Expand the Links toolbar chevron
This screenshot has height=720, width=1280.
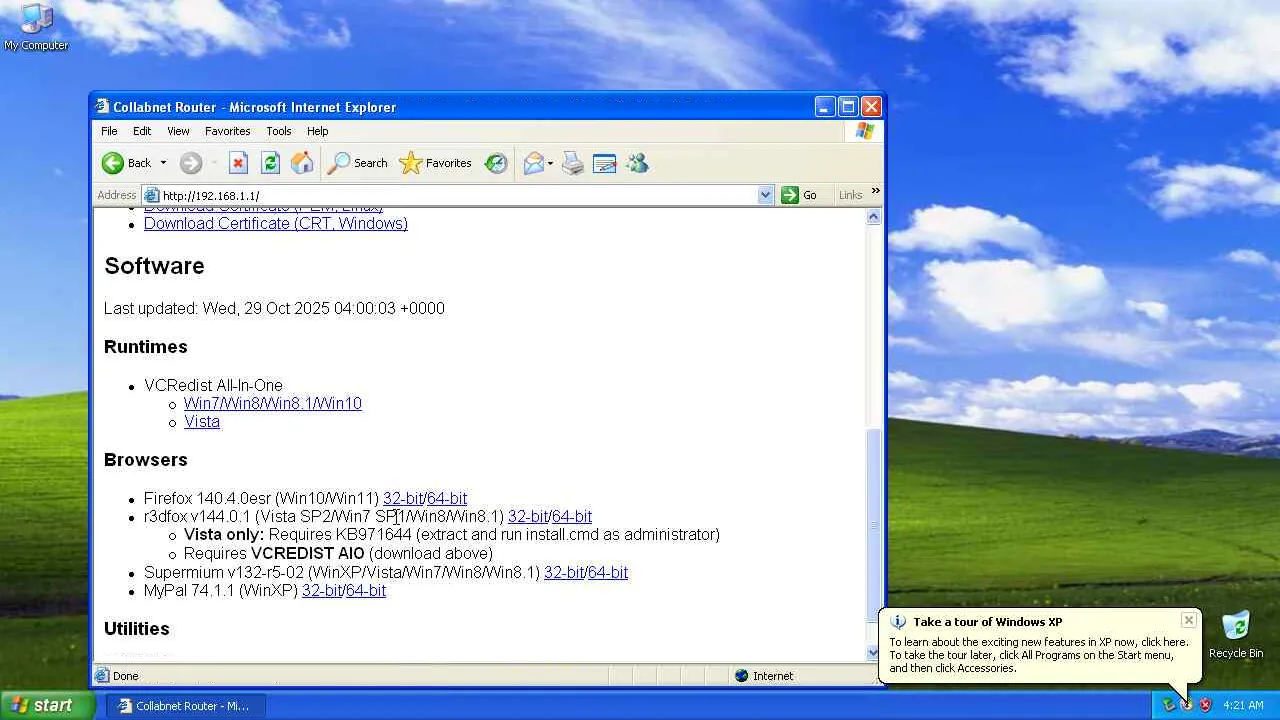pyautogui.click(x=875, y=191)
